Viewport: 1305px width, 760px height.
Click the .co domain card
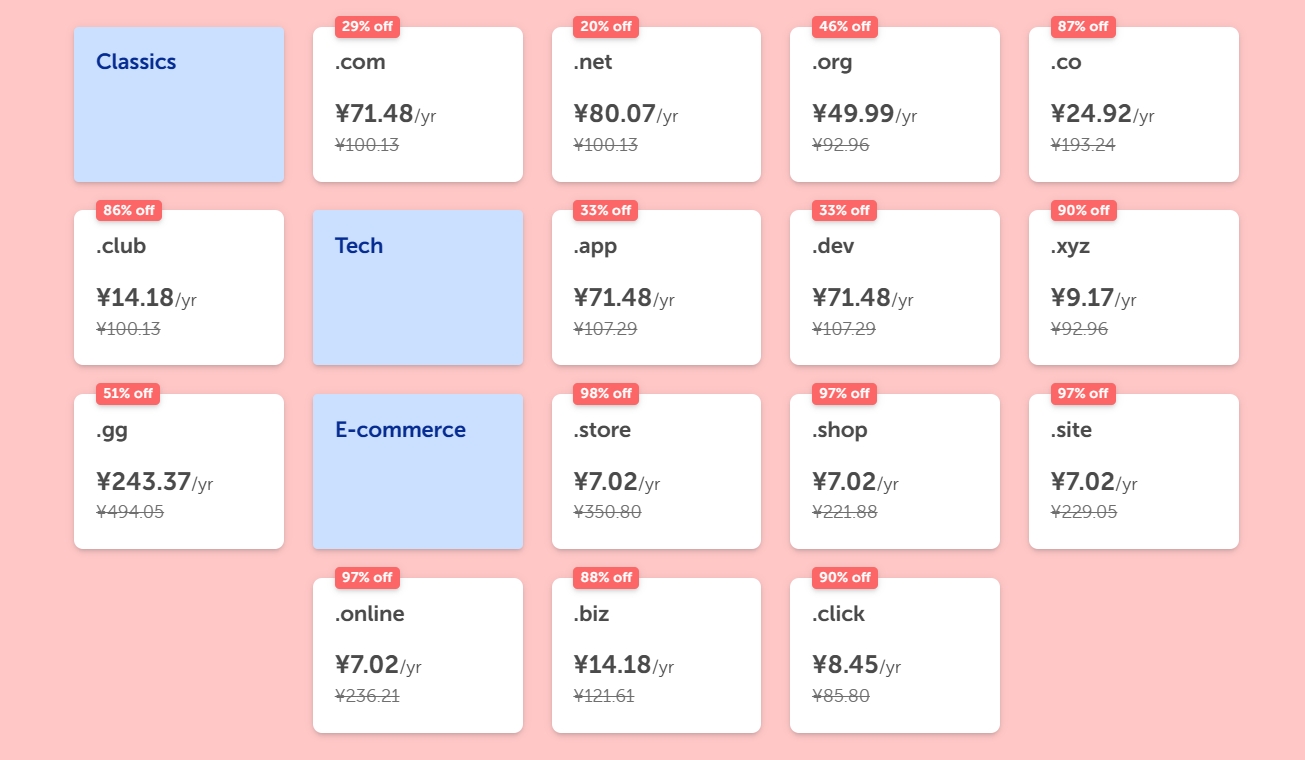(1133, 105)
